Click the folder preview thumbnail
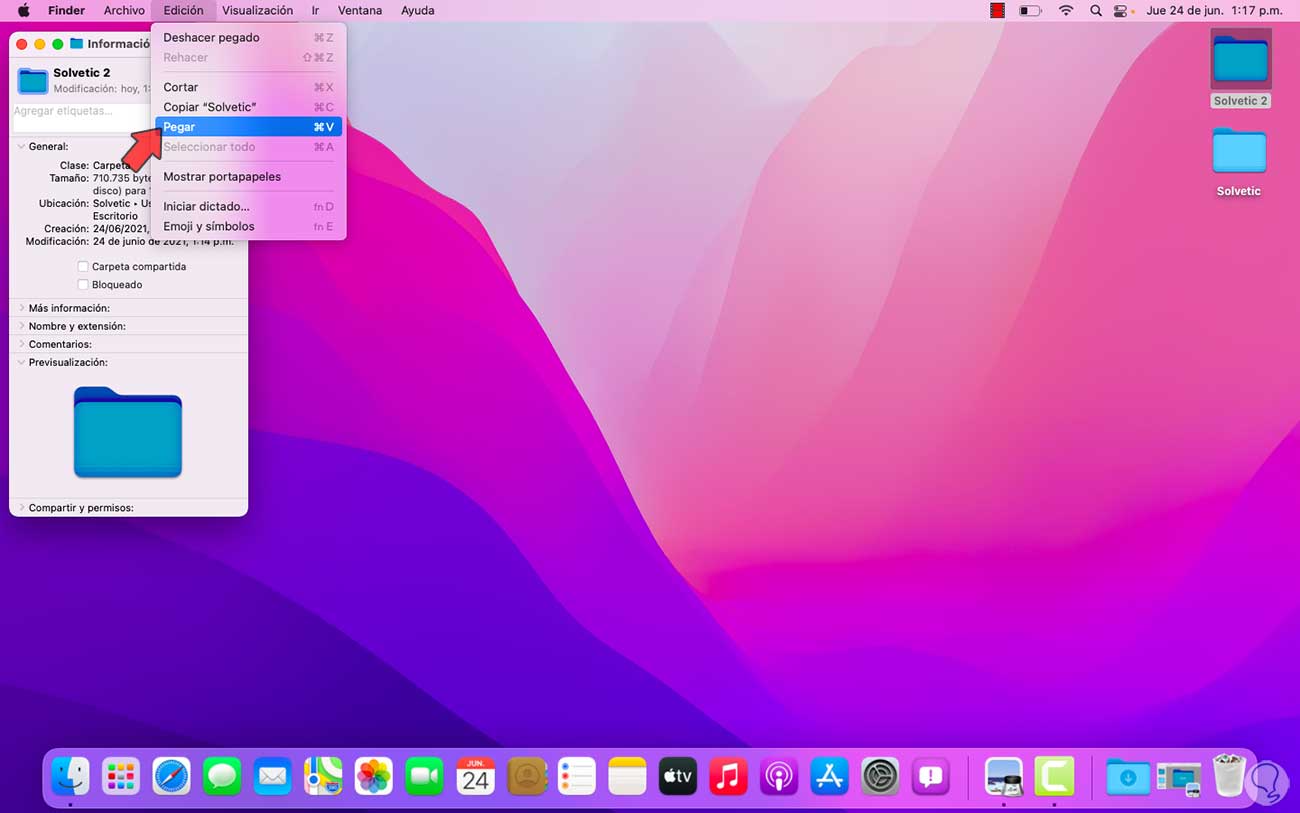The width and height of the screenshot is (1300, 813). (x=128, y=432)
